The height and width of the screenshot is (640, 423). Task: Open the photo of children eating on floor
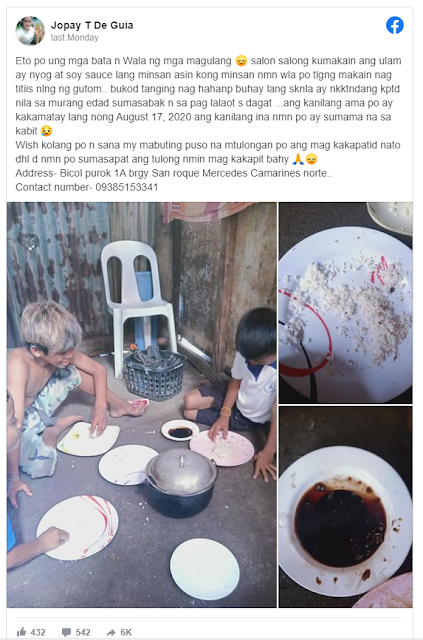[x=142, y=404]
